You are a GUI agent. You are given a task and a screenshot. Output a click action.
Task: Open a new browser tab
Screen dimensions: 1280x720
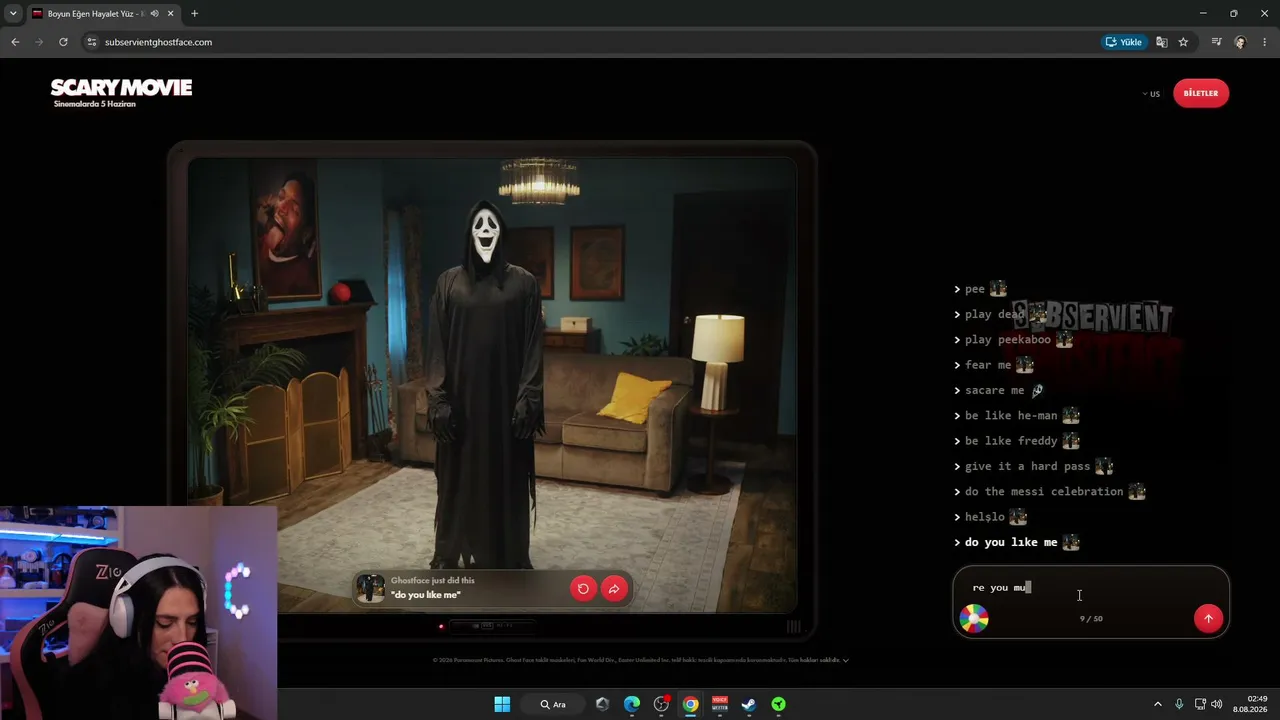(194, 14)
